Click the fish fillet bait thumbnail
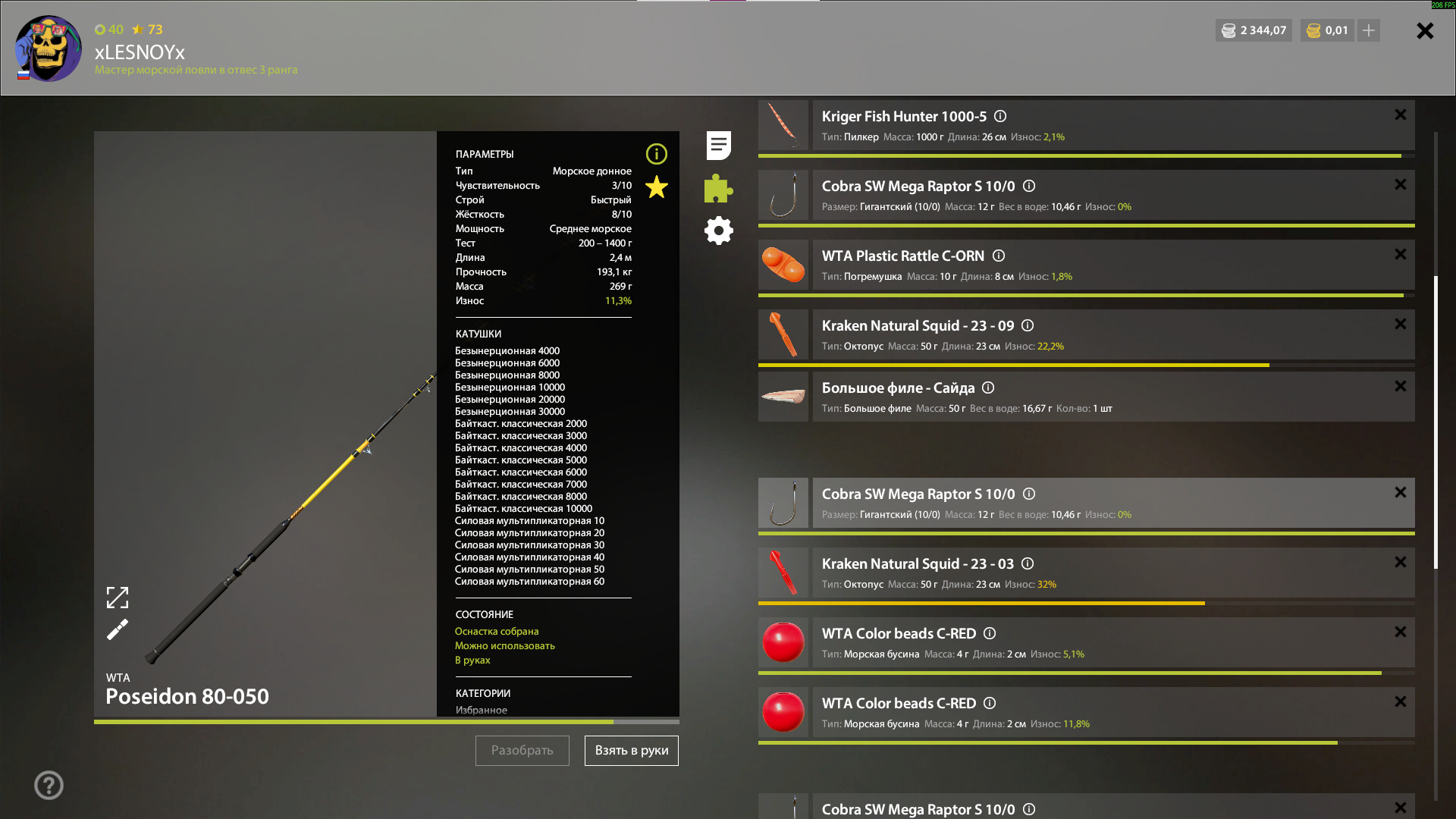Image resolution: width=1456 pixels, height=819 pixels. point(783,397)
